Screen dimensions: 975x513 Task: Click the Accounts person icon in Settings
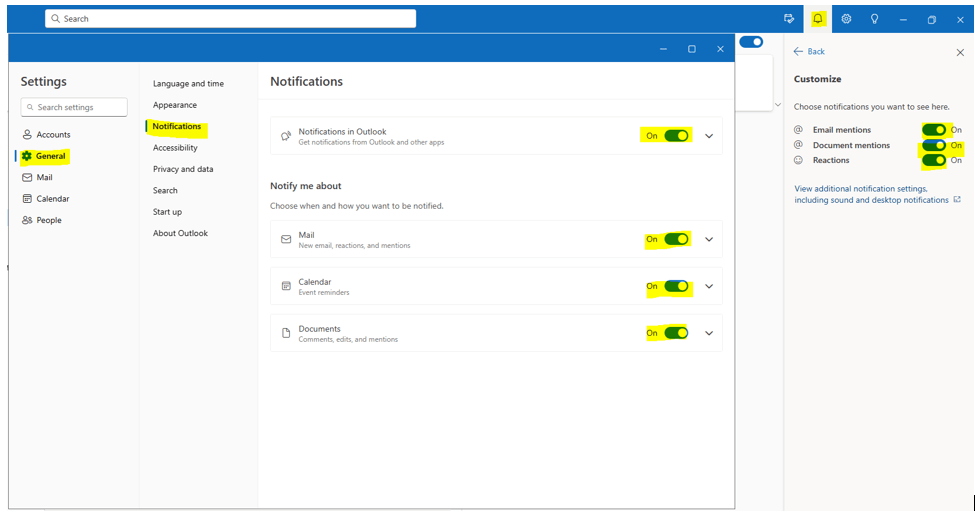click(27, 134)
